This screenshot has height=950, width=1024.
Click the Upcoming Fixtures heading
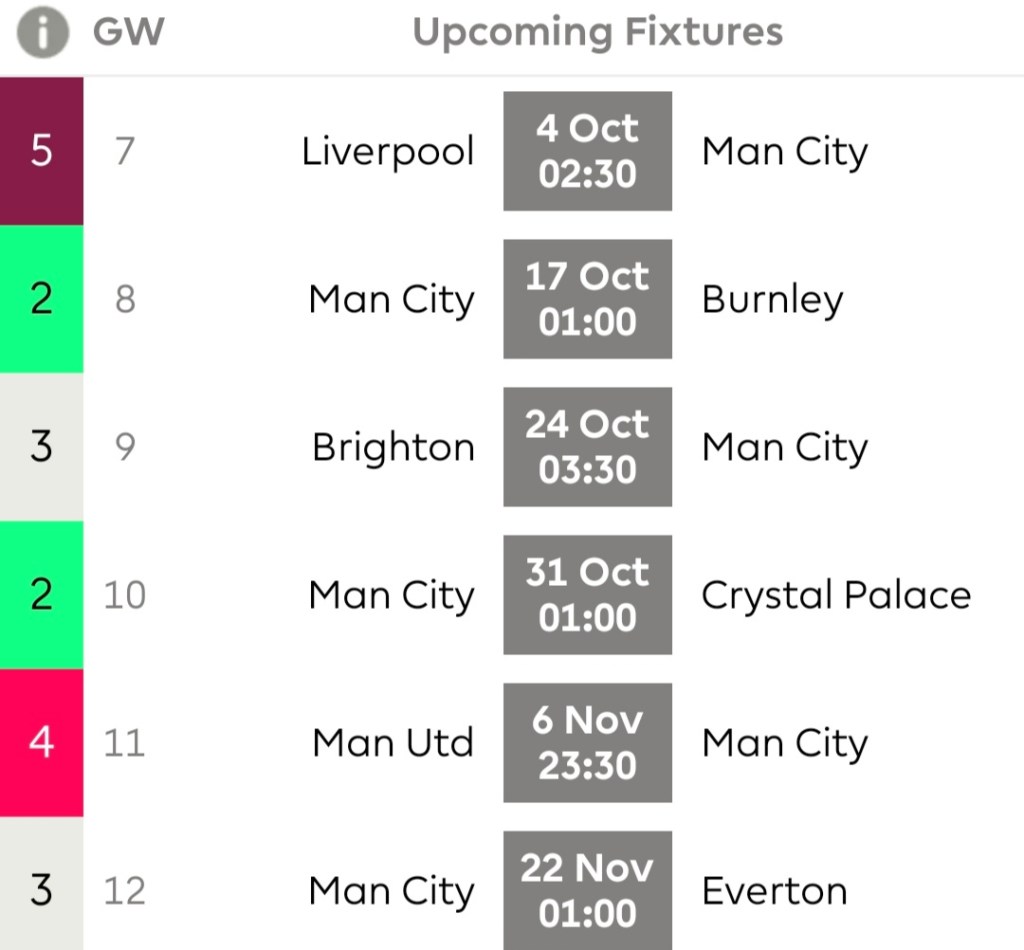tap(597, 33)
